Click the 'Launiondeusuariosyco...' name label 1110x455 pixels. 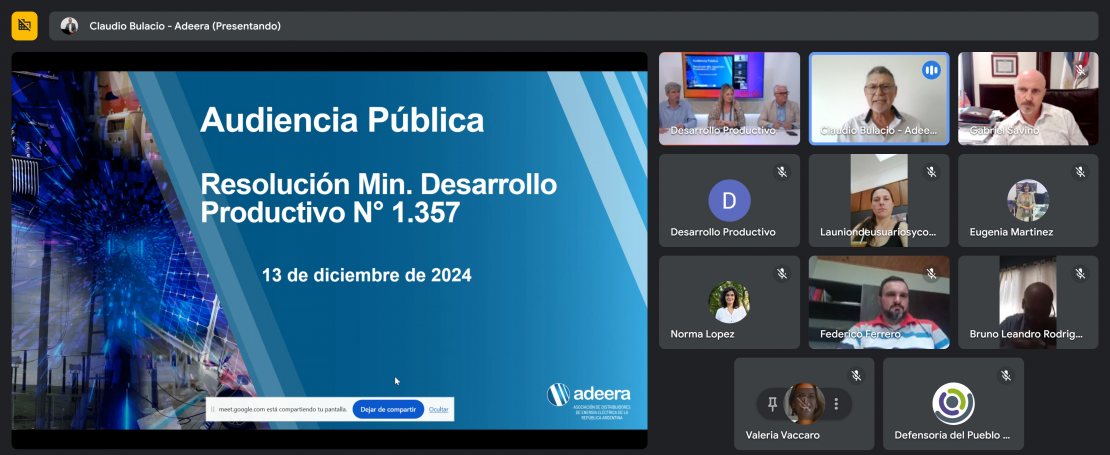[x=878, y=232]
